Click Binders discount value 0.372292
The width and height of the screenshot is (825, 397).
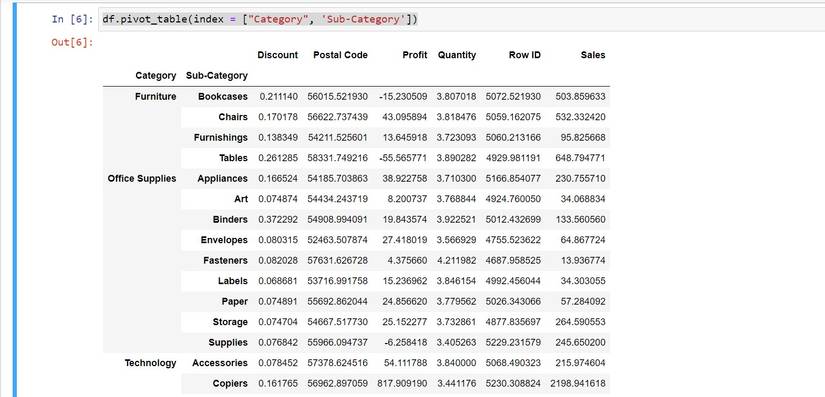point(278,220)
